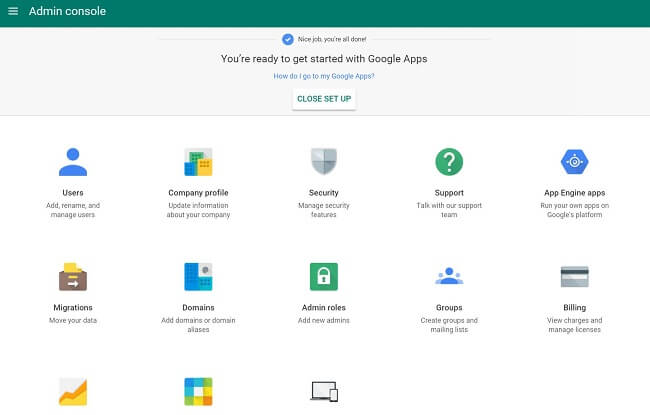This screenshot has height=415, width=650.
Task: Select the Billing label
Action: tap(575, 308)
